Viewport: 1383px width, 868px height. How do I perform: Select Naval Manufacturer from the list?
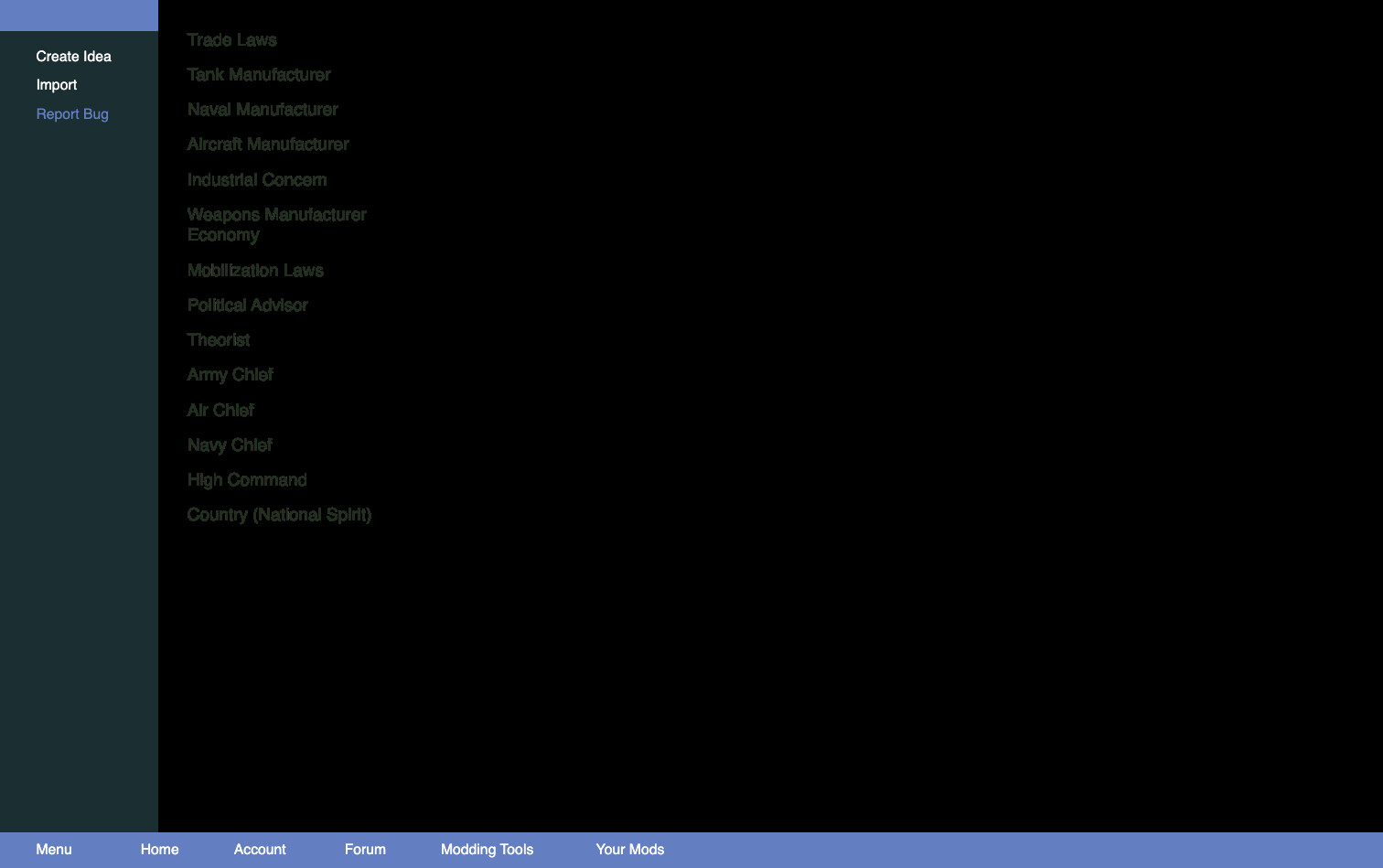tap(263, 110)
